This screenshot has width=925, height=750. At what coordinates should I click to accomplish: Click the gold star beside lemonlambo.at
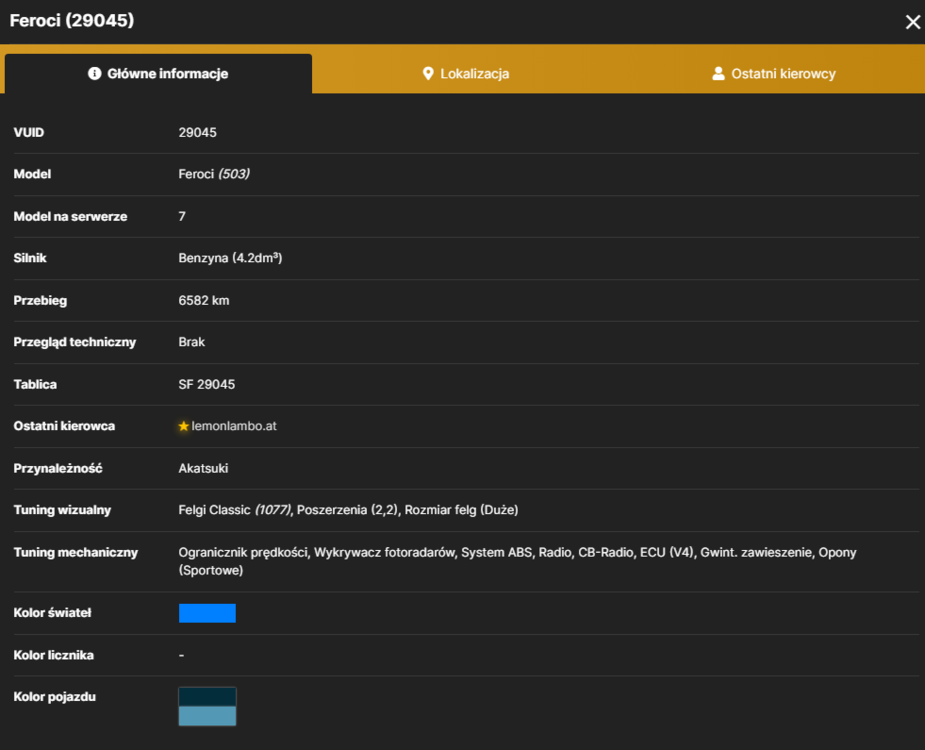[x=183, y=426]
